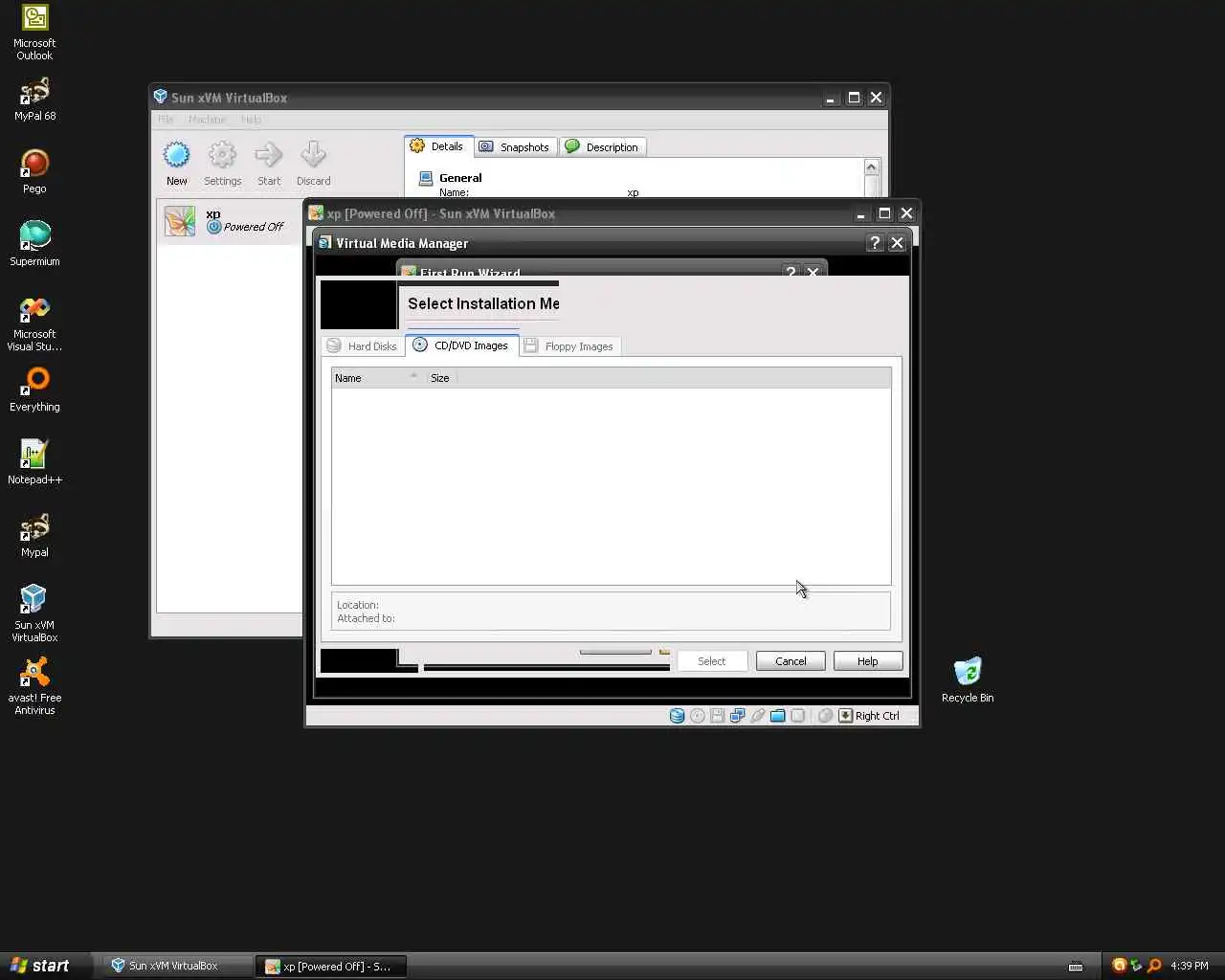
Task: Select the CD/DVD Images tab
Action: [x=461, y=345]
